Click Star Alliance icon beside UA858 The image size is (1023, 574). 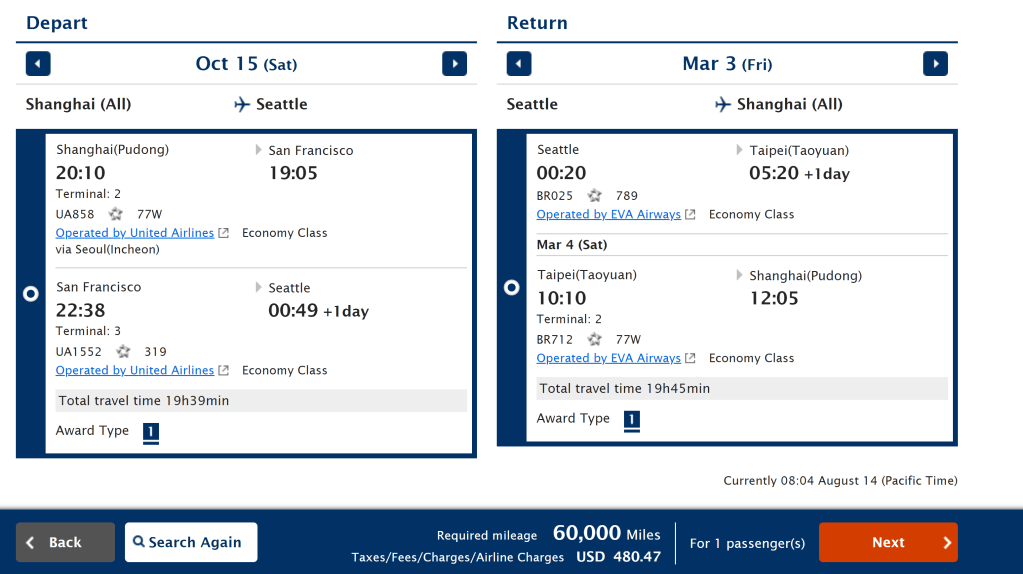coord(116,214)
